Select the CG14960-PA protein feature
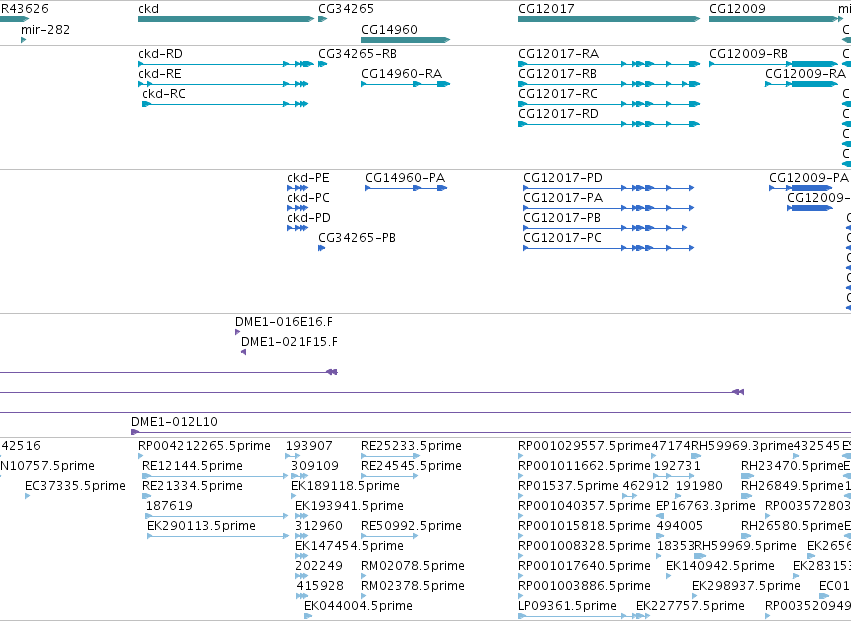 [406, 188]
